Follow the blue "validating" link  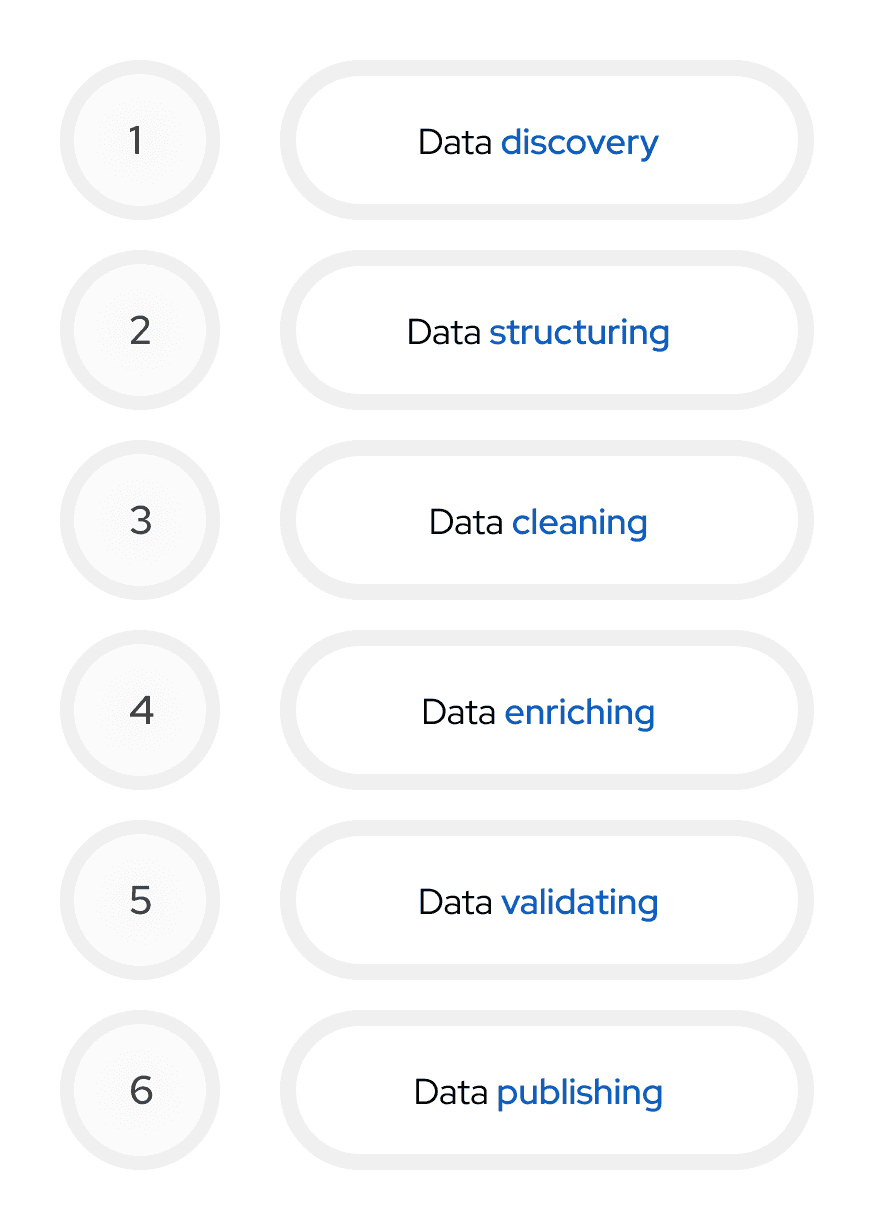click(579, 902)
